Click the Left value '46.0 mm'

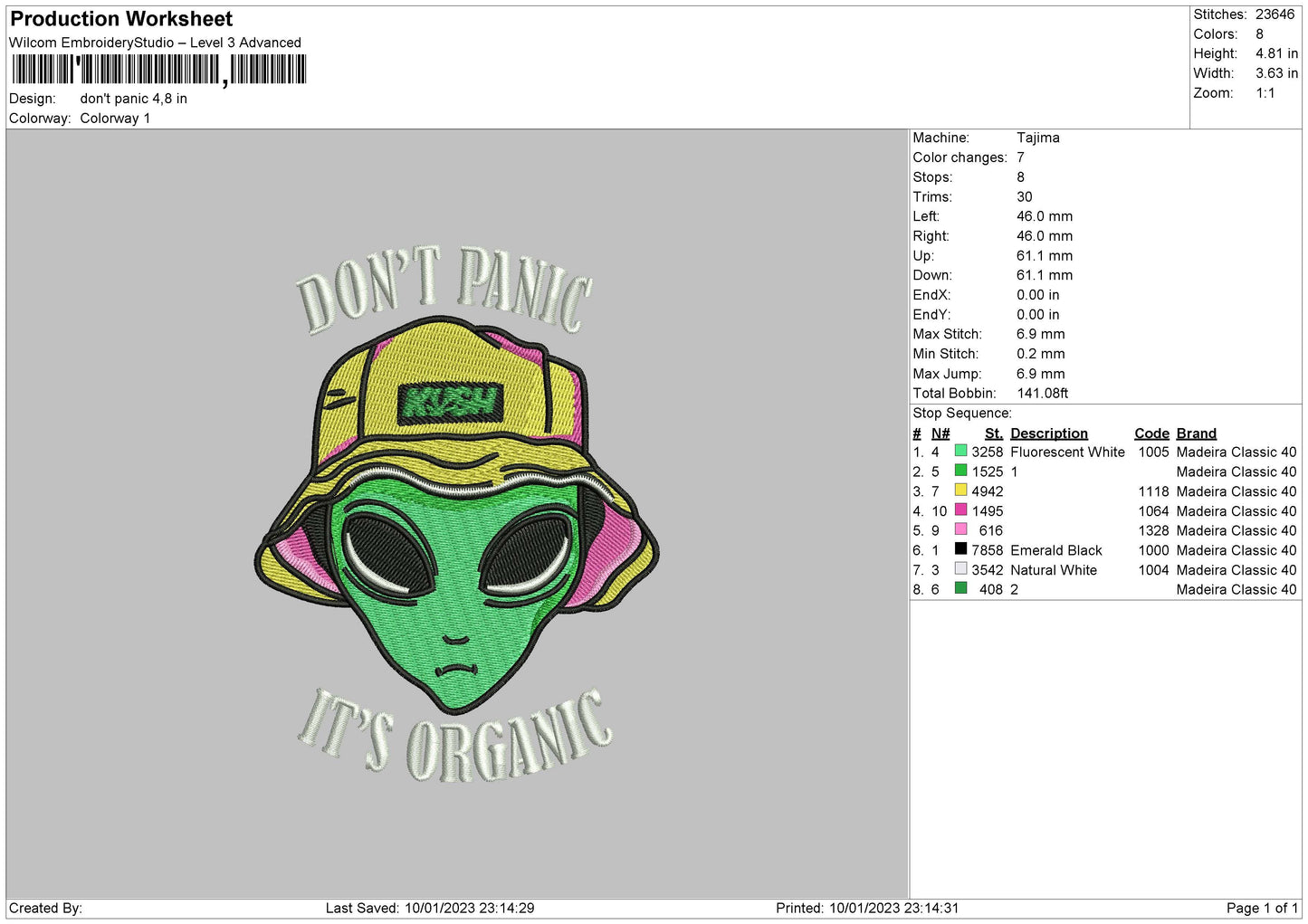(x=1044, y=216)
